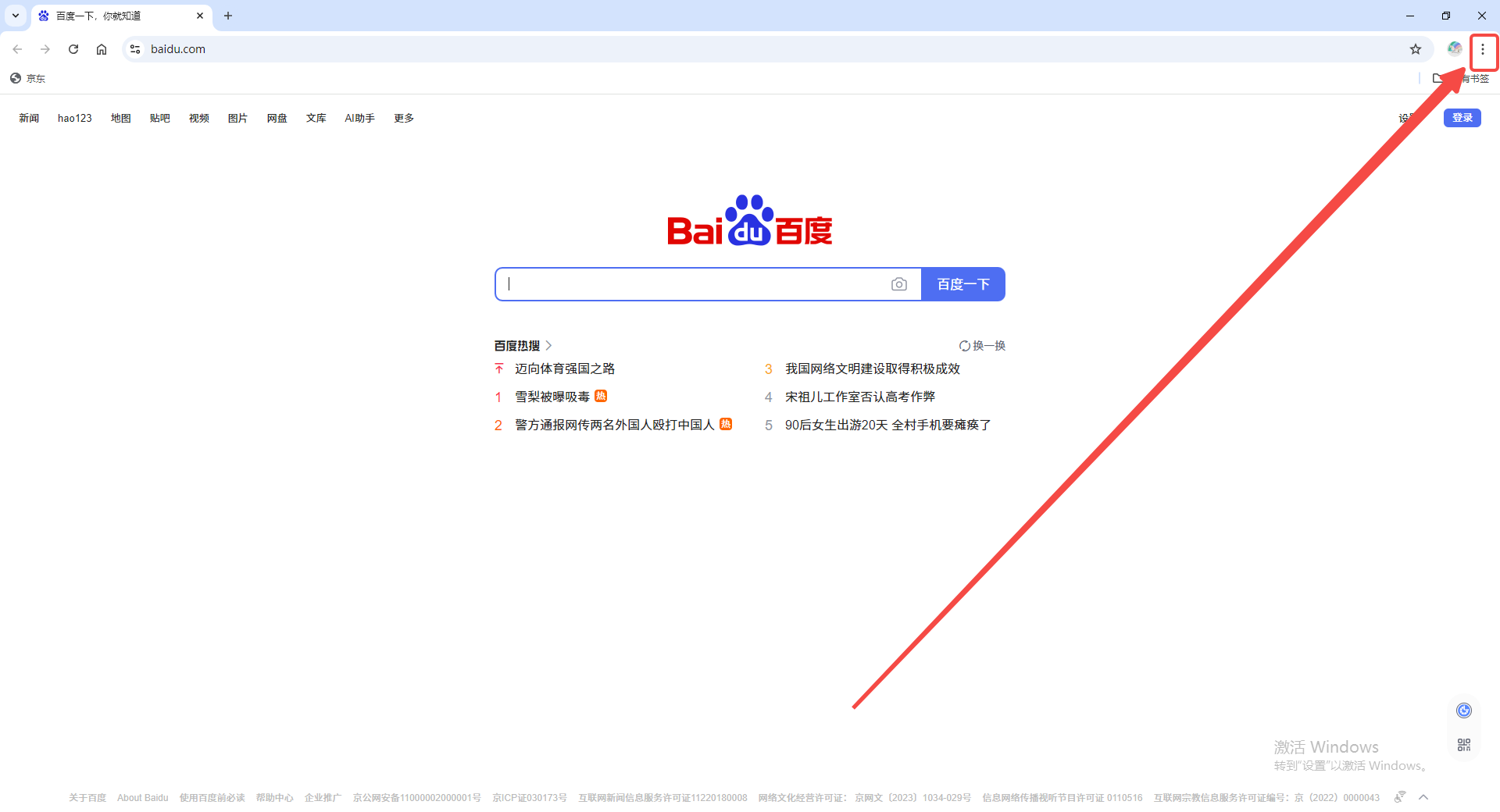Open 京公网安备11000002000001号 link
1500x812 pixels.
417,798
